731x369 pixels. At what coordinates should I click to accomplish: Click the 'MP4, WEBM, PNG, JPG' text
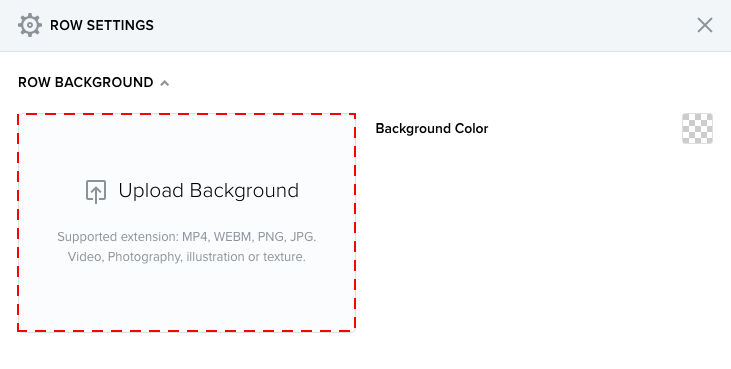(x=249, y=237)
